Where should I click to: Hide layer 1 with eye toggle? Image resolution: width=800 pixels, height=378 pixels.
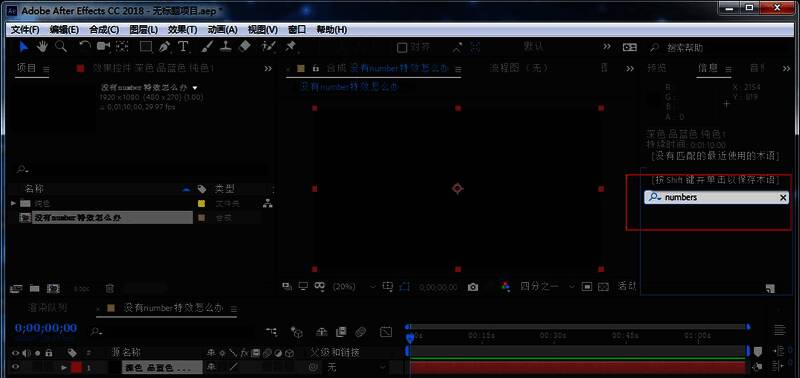pyautogui.click(x=15, y=367)
